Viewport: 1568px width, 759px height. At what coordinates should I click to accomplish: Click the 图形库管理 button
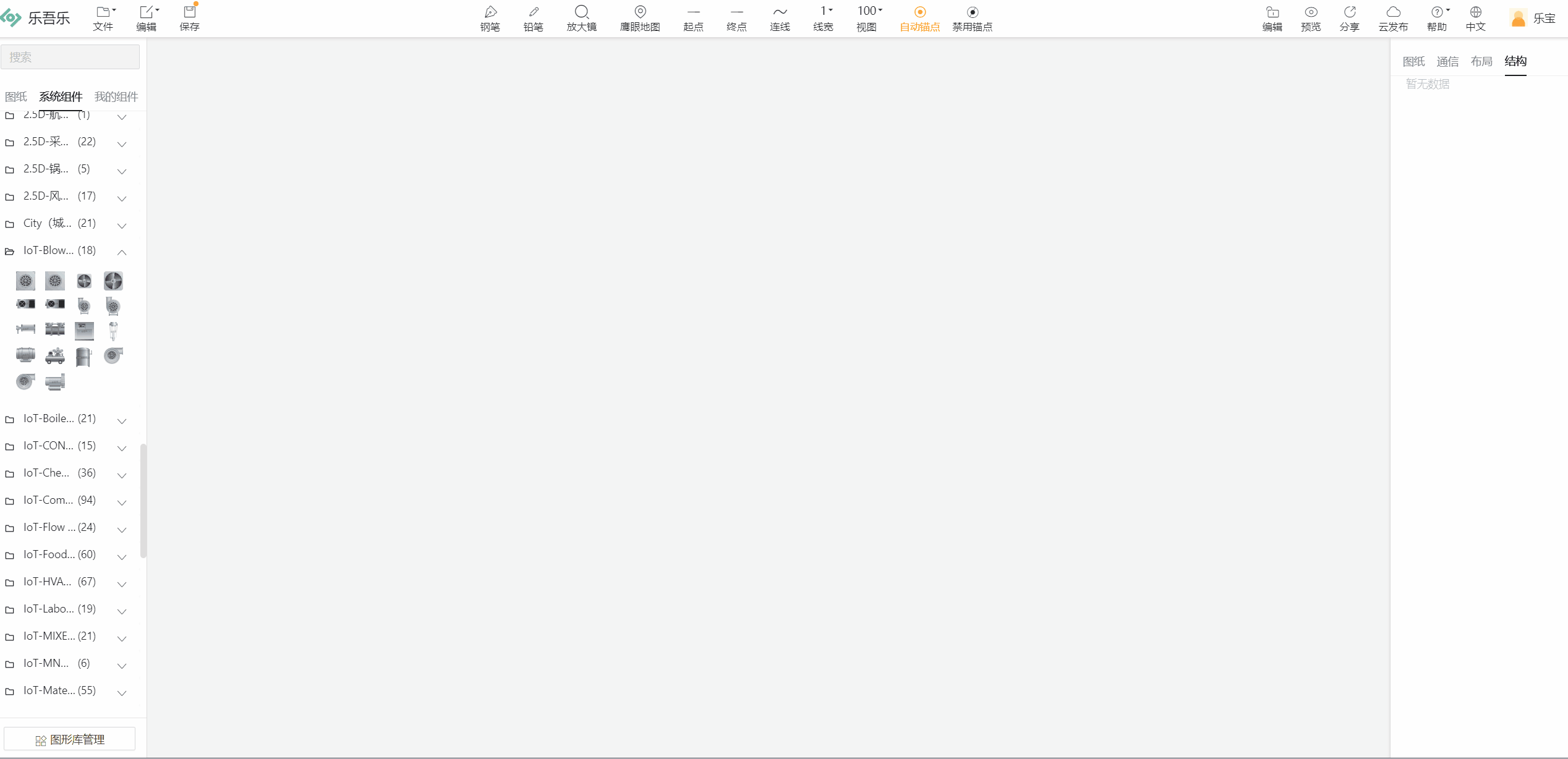70,739
